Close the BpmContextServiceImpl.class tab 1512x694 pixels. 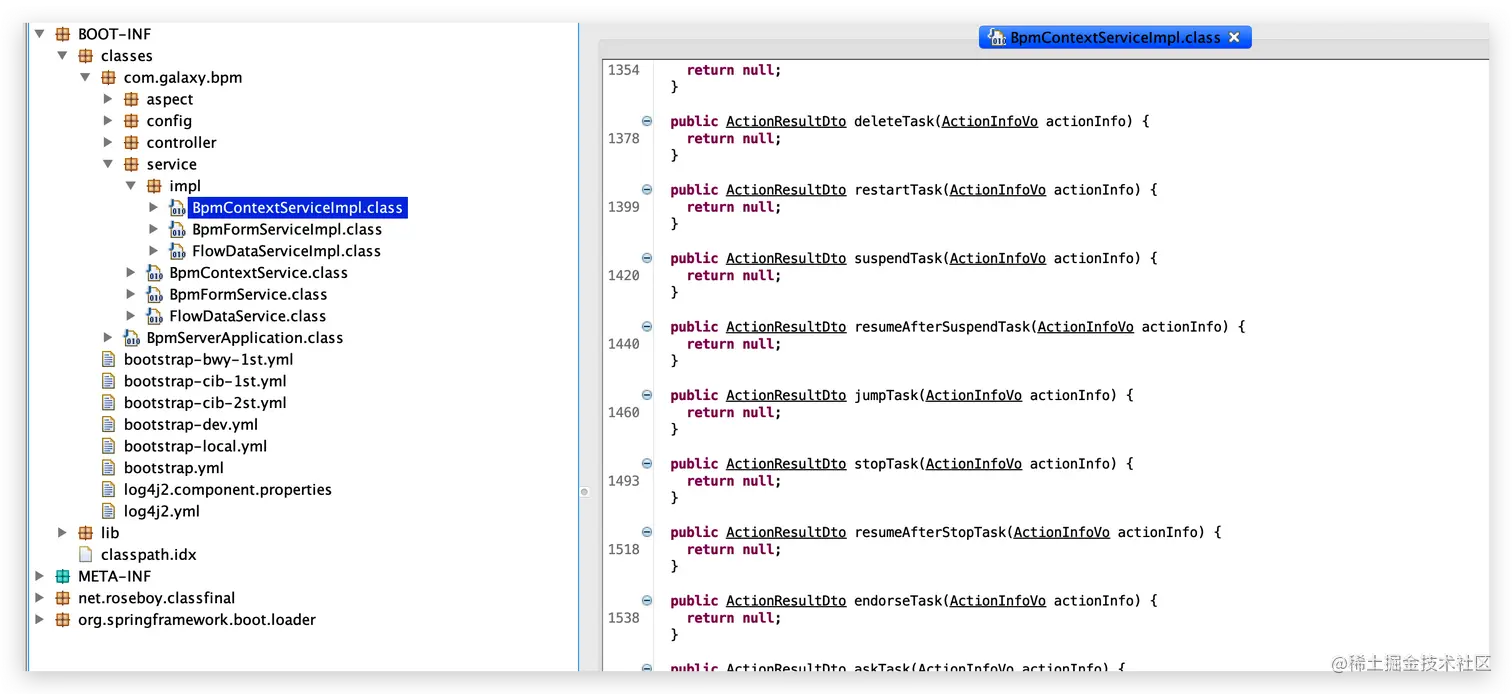[1234, 37]
